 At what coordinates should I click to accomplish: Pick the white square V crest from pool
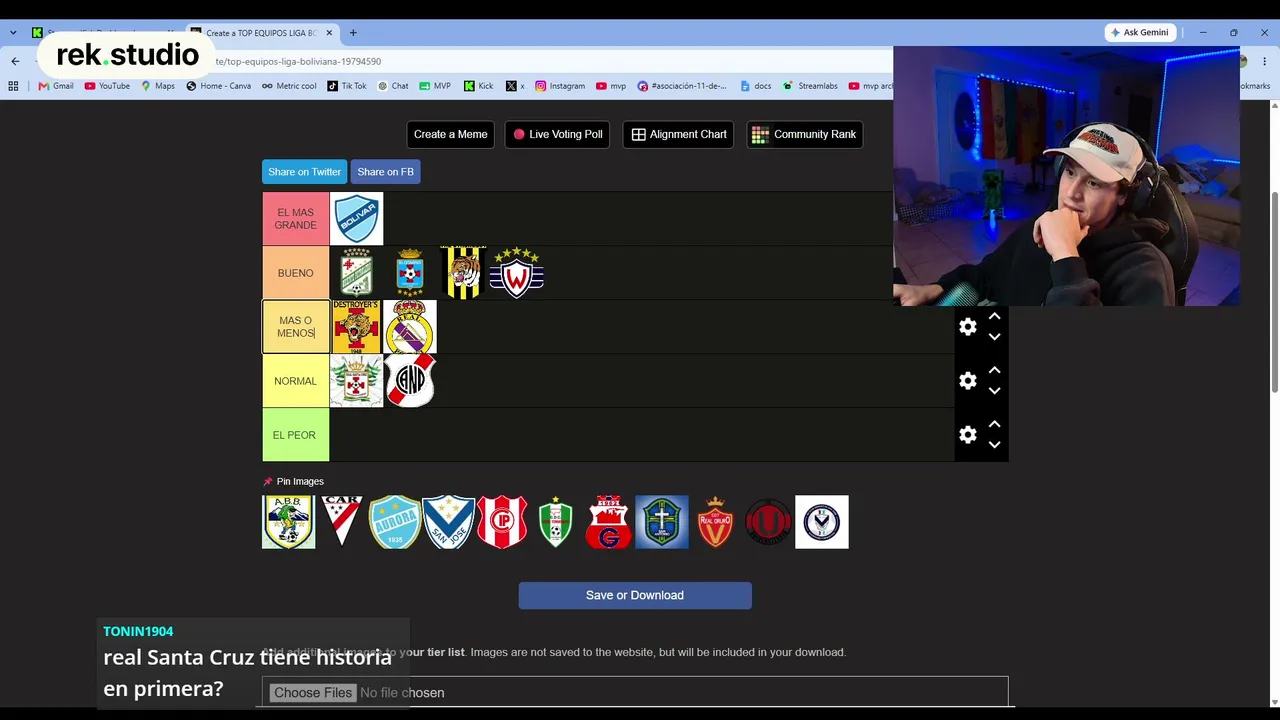[x=822, y=522]
